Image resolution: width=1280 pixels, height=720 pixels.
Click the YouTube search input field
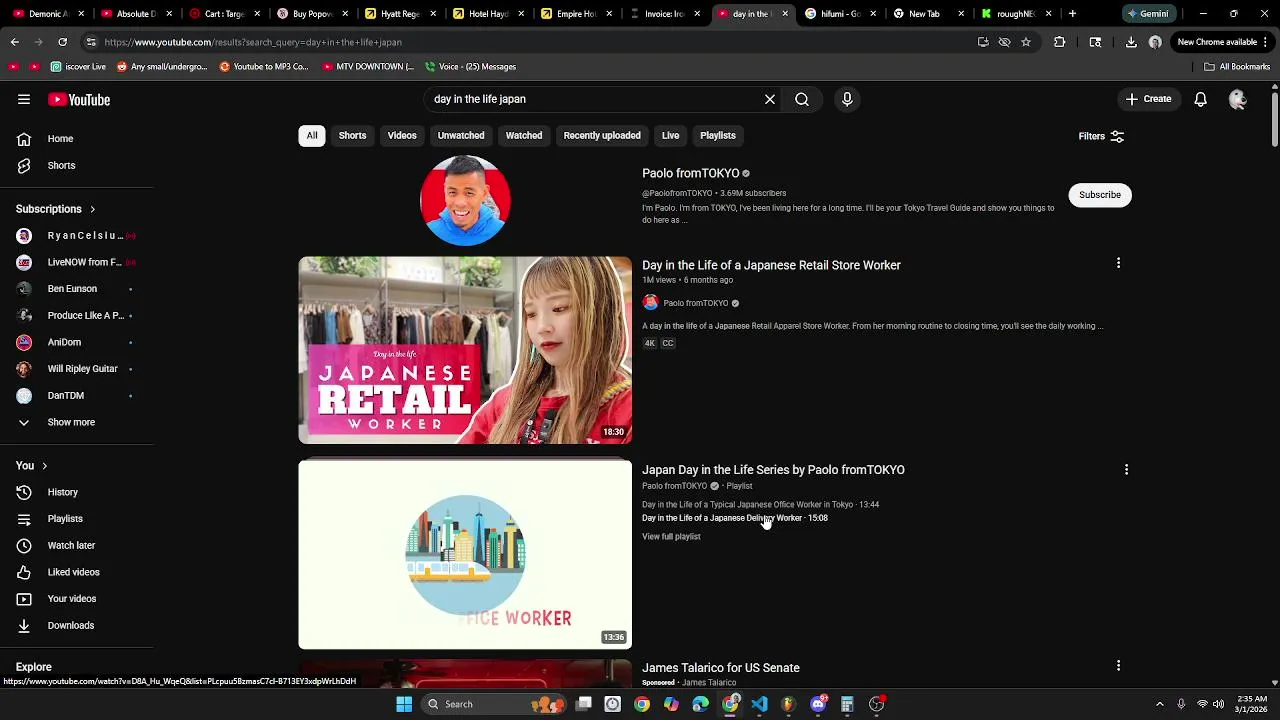click(x=595, y=99)
